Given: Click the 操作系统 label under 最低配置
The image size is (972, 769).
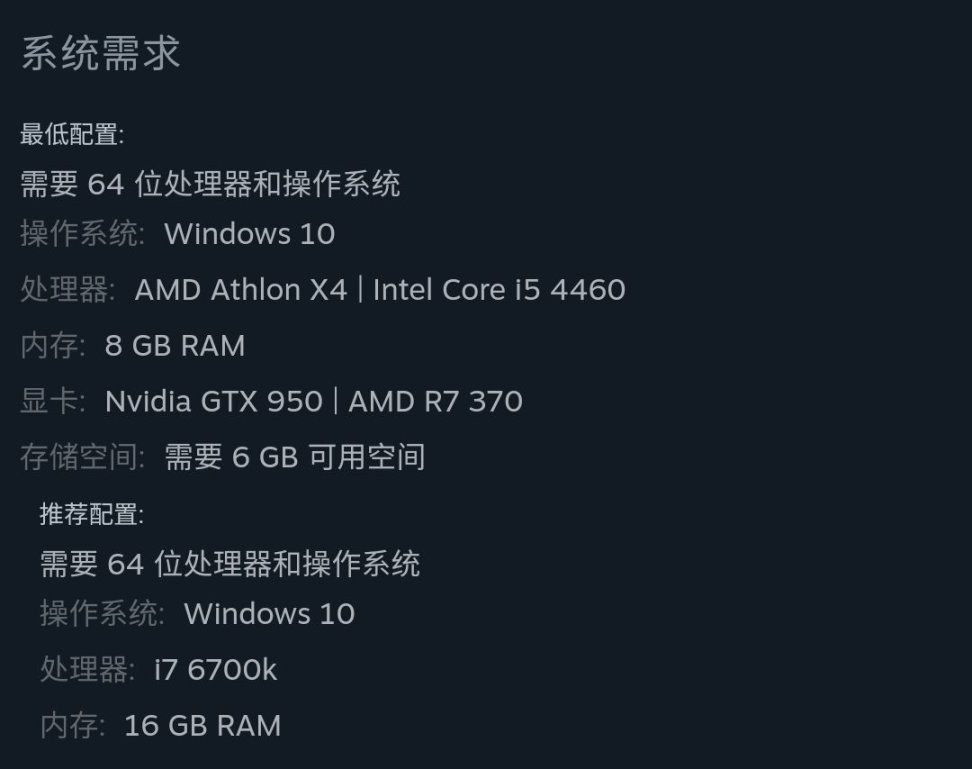Looking at the screenshot, I should [x=82, y=234].
